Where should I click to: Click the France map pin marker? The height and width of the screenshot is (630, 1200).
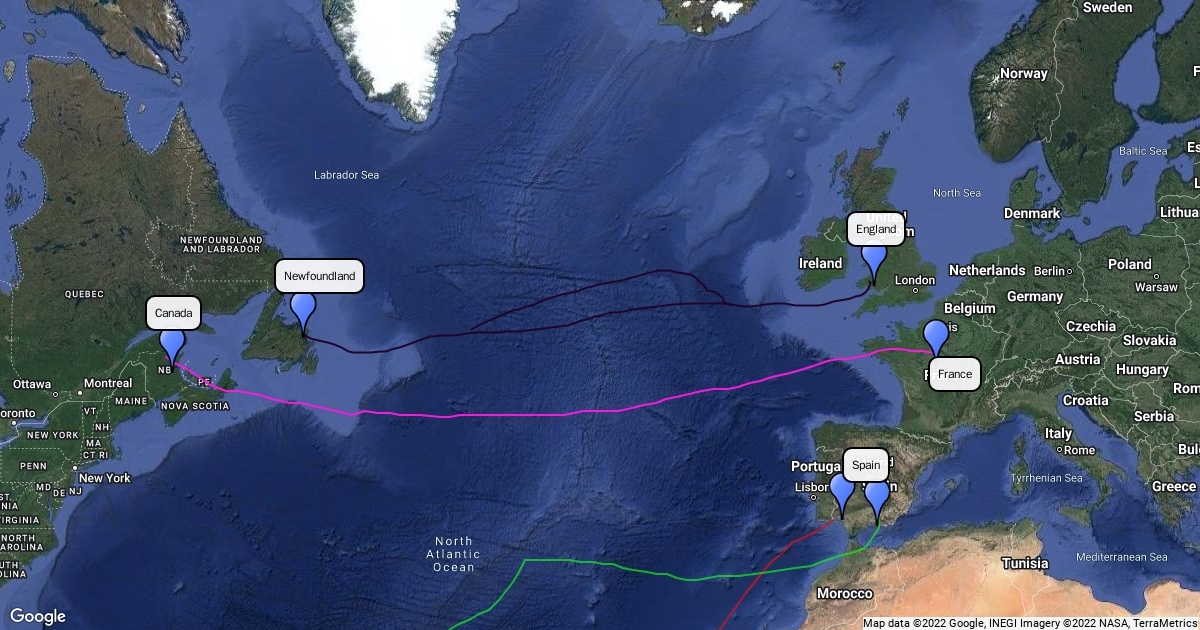(936, 338)
